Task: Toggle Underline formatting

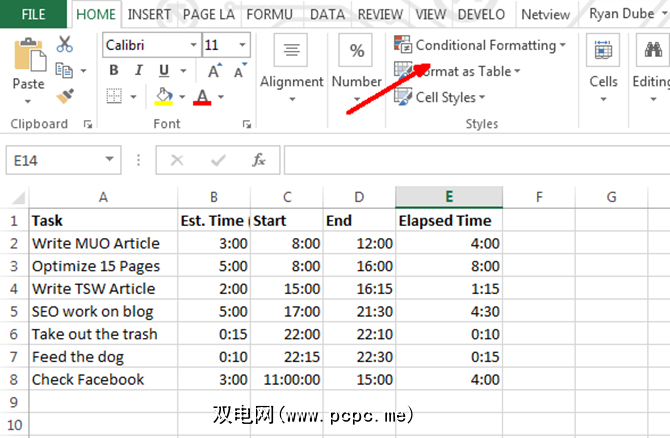Action: [x=164, y=71]
